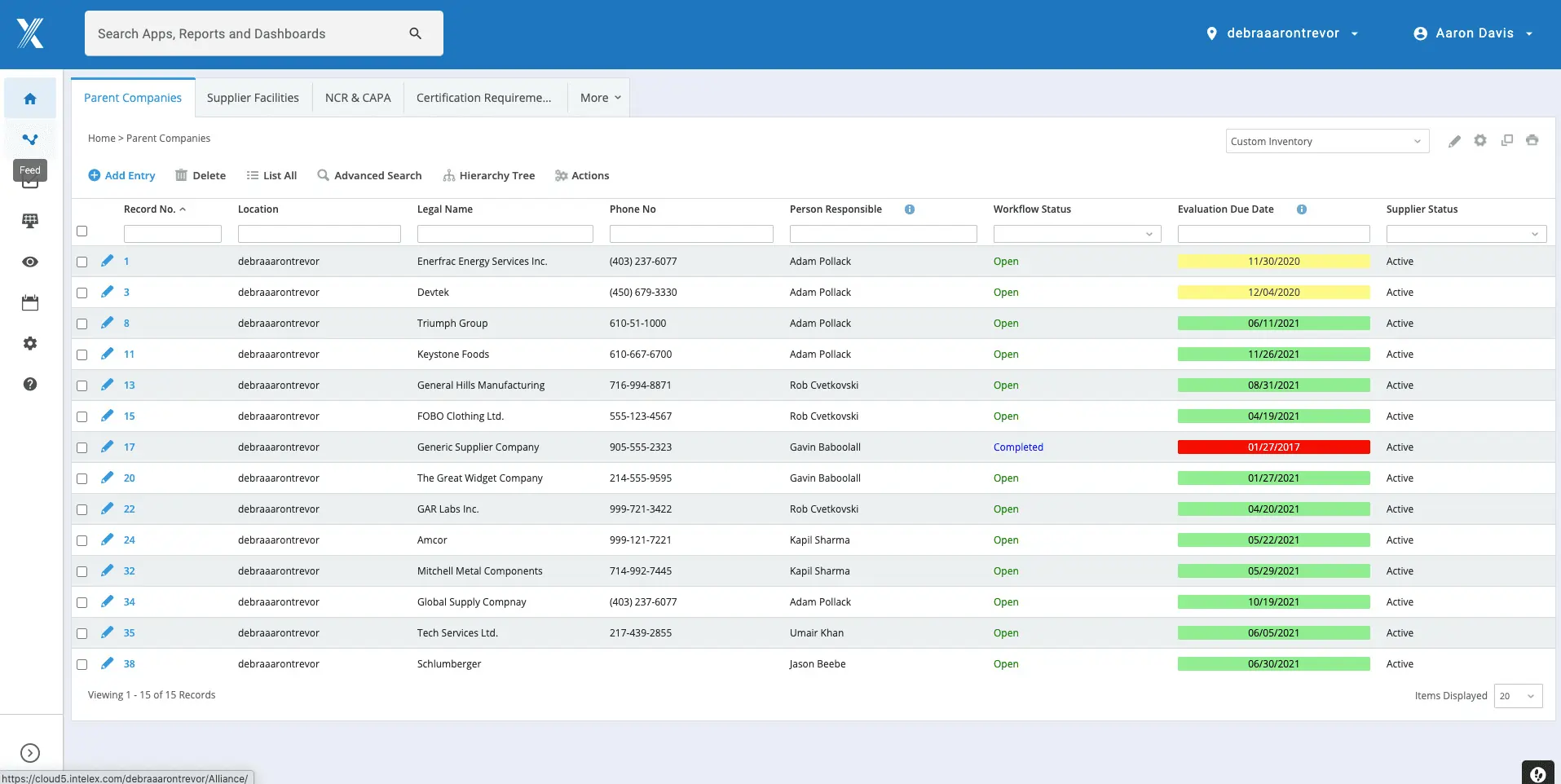
Task: Open the workflow nodes sidebar icon
Action: pyautogui.click(x=30, y=139)
